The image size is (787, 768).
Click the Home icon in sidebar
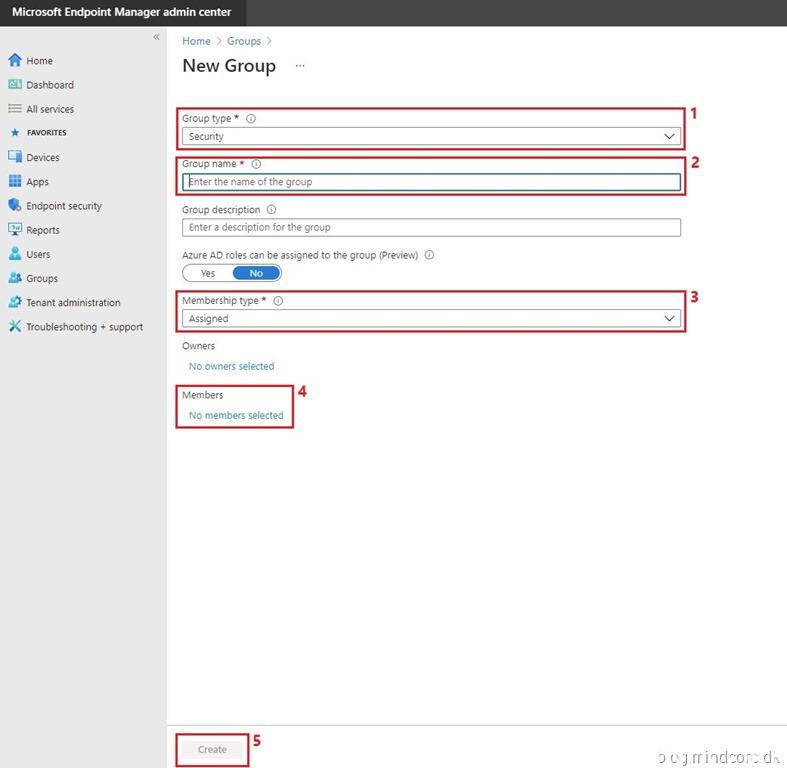(x=15, y=61)
